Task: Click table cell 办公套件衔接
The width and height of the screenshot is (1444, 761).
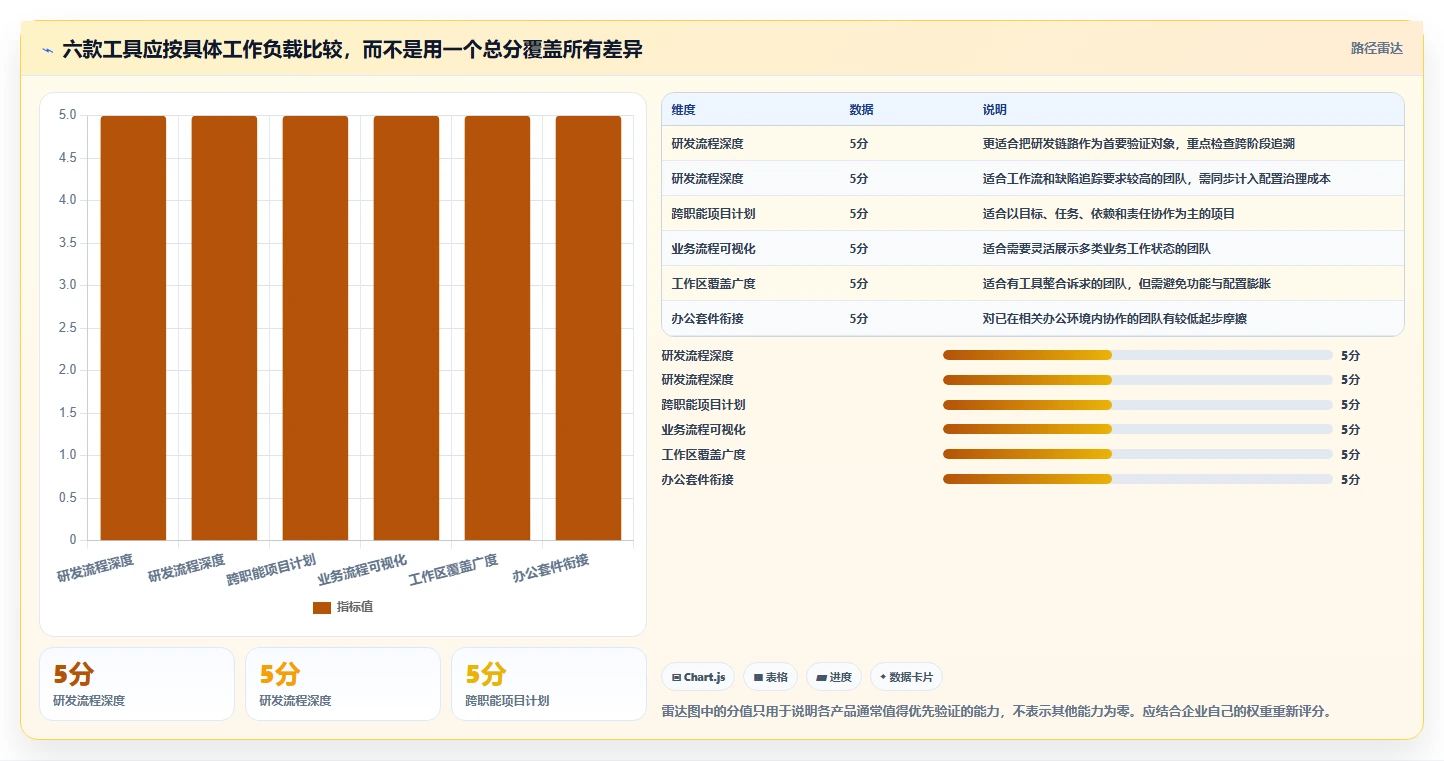Action: pos(707,319)
